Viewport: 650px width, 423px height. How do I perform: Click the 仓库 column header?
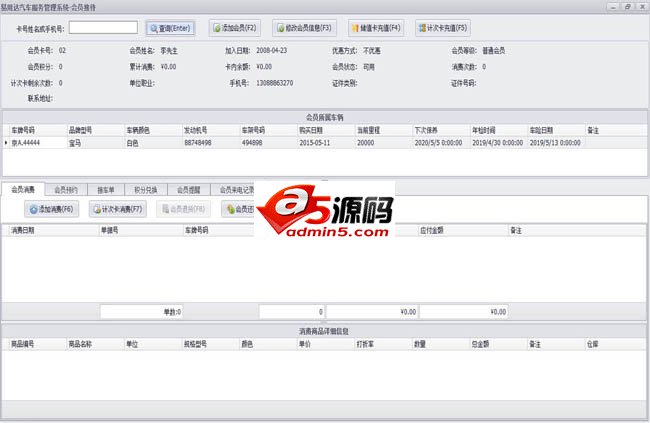click(614, 344)
